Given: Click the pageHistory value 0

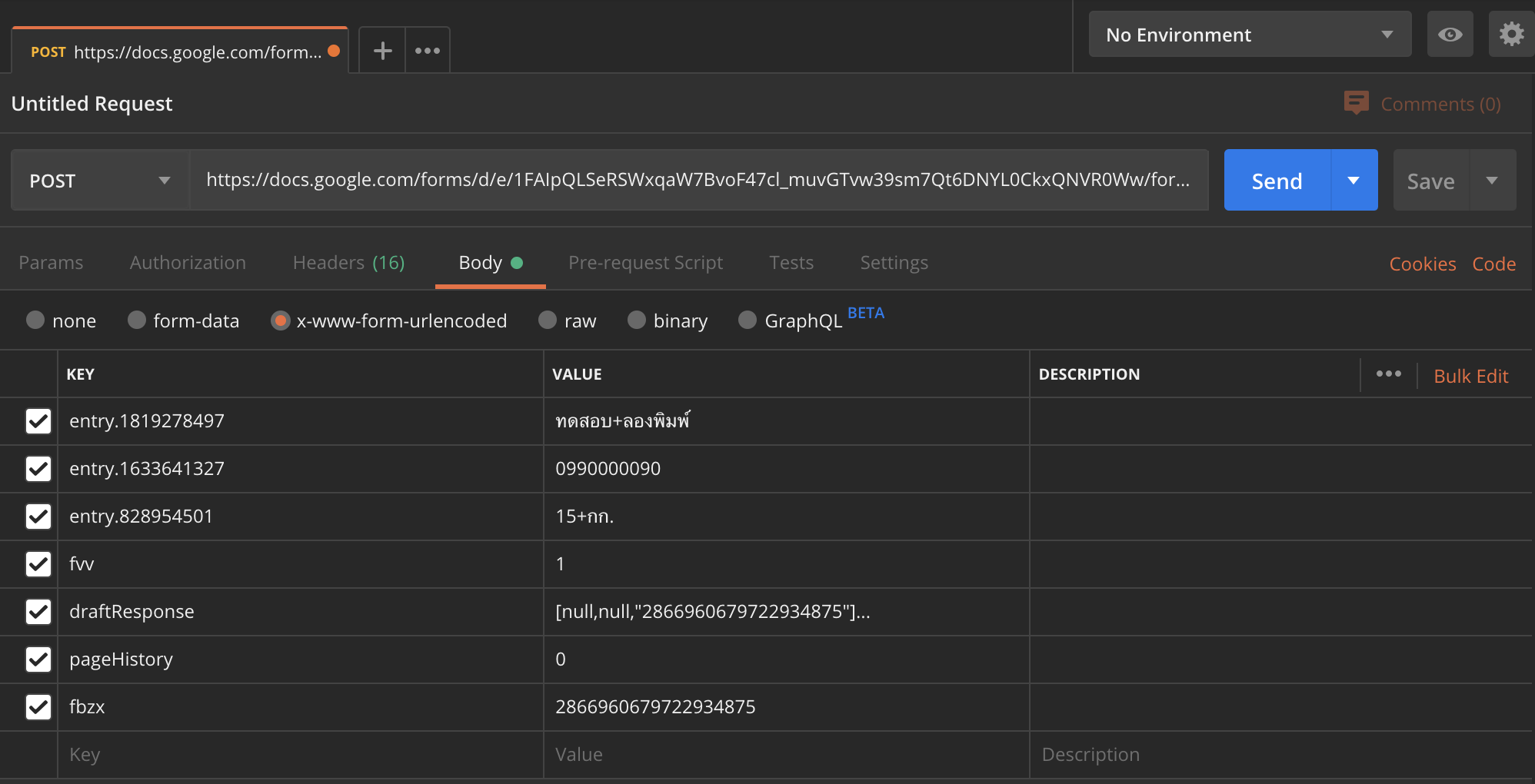Looking at the screenshot, I should [786, 659].
